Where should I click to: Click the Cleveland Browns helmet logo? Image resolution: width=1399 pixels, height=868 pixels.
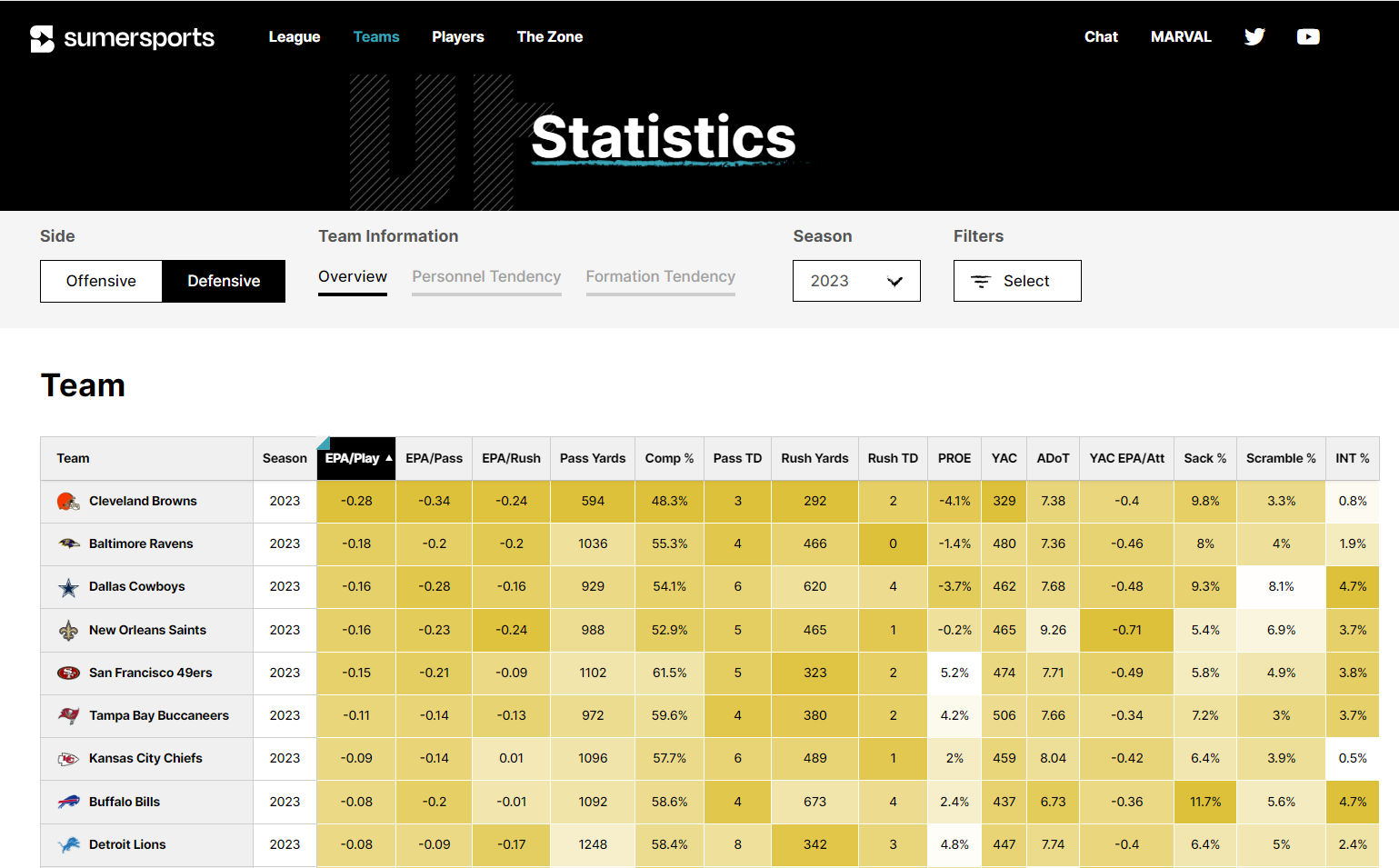[x=68, y=501]
